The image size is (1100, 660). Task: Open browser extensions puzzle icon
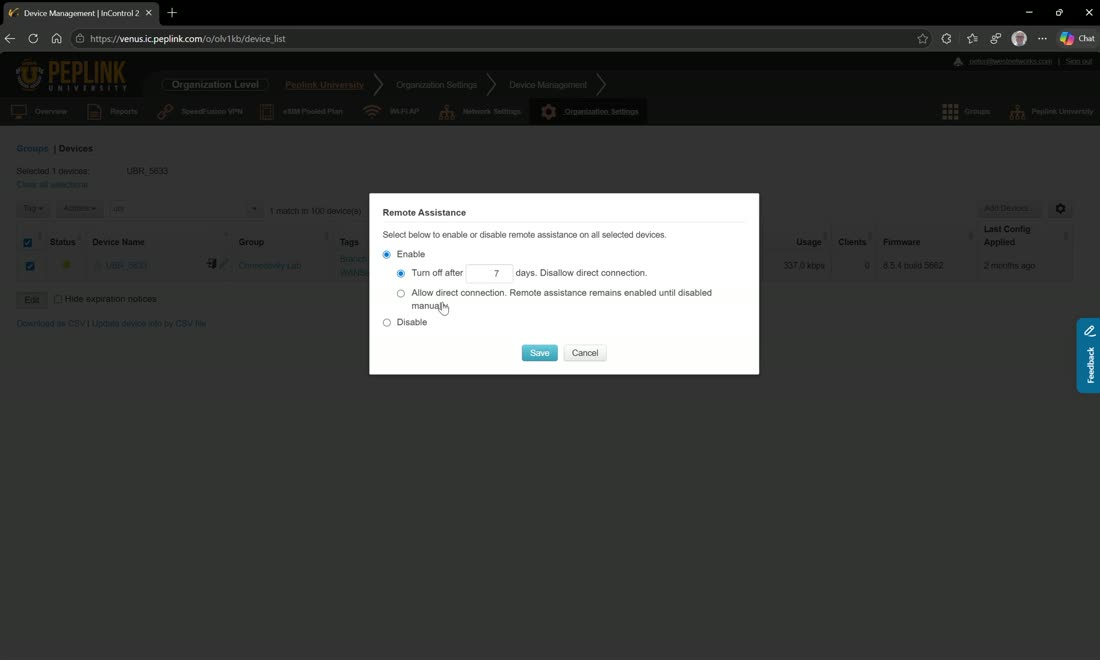(946, 39)
